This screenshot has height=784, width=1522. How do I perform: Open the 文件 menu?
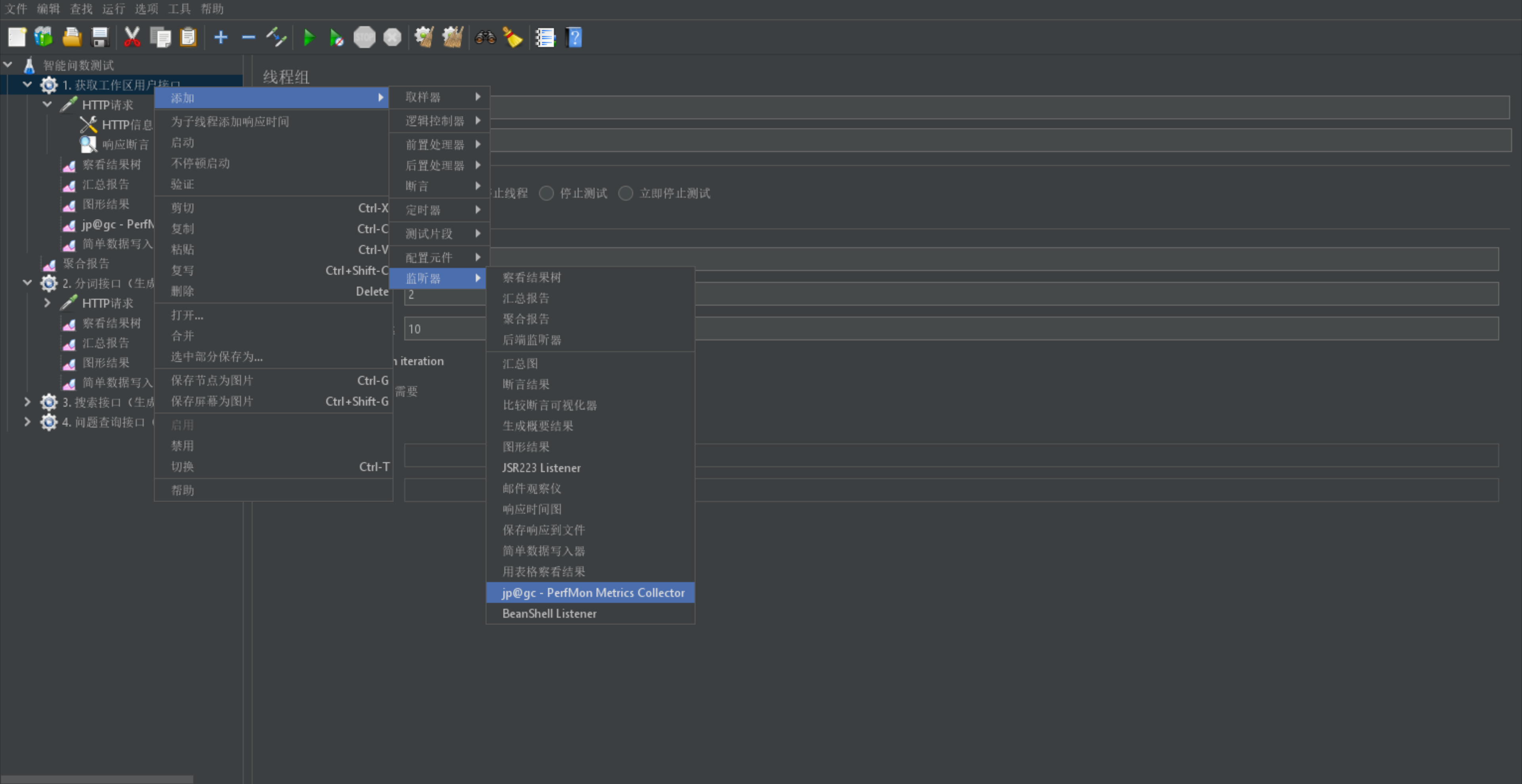(16, 9)
